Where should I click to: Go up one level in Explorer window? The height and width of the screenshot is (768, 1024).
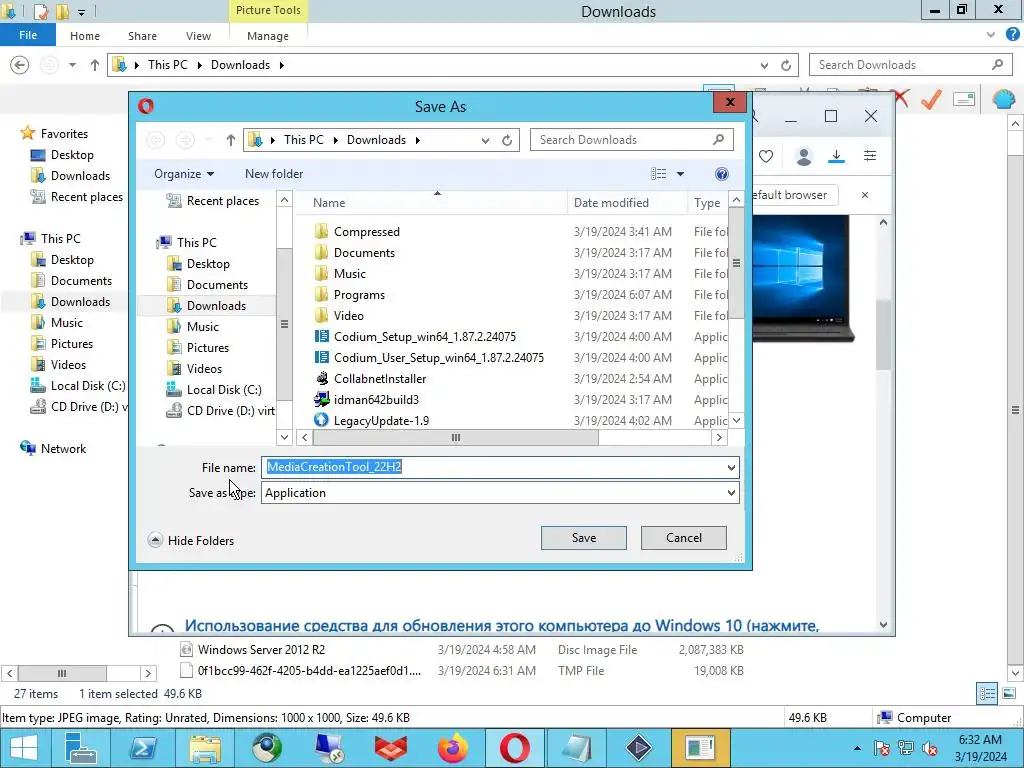(95, 65)
